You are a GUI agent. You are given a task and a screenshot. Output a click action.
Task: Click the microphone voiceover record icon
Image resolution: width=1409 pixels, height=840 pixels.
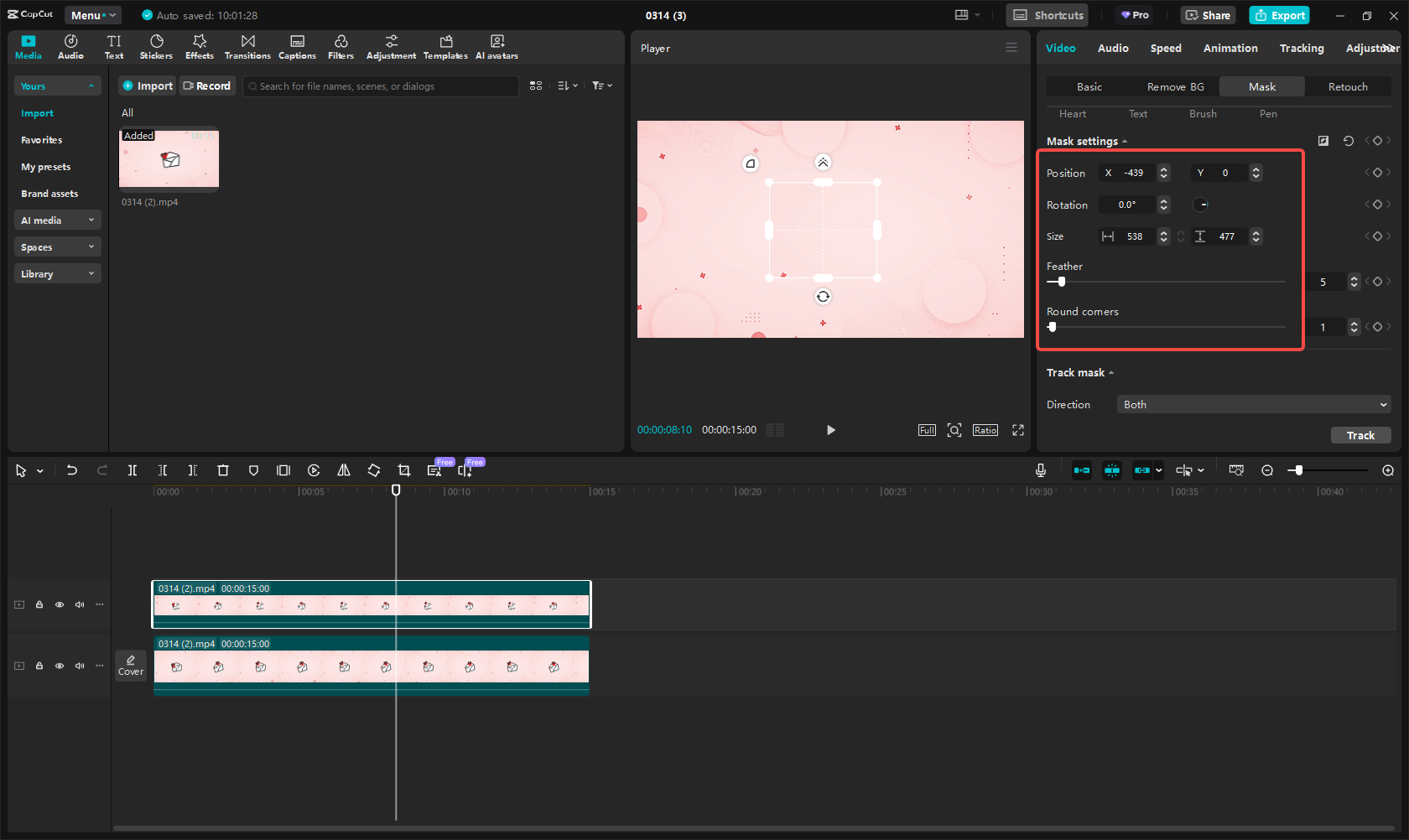pos(1041,470)
